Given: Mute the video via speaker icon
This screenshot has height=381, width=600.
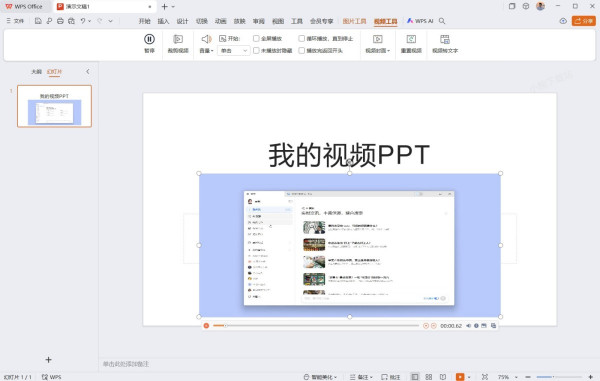Looking at the screenshot, I should tap(468, 326).
